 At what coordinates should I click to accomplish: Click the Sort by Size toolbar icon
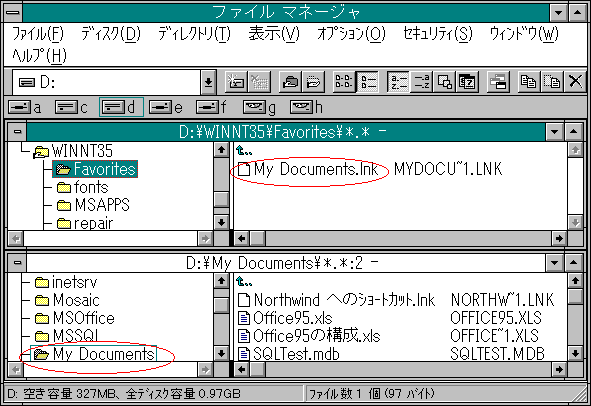[x=444, y=81]
